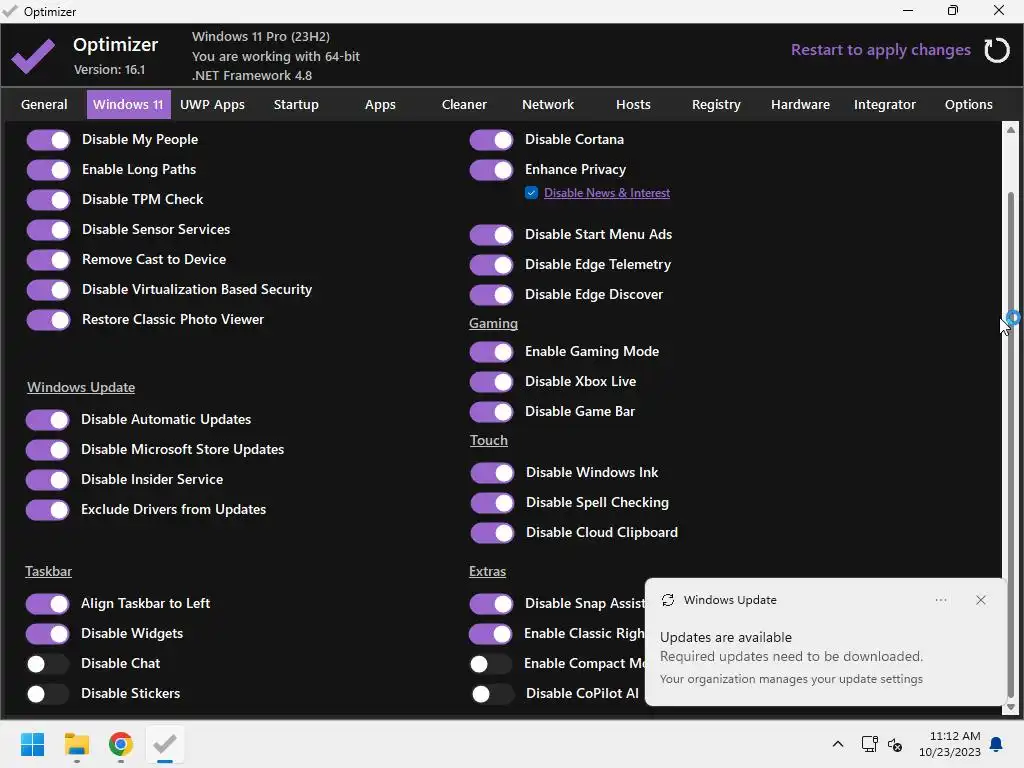Turn on Disable CoPilot AI switch
This screenshot has width=1024, height=768.
pos(492,694)
